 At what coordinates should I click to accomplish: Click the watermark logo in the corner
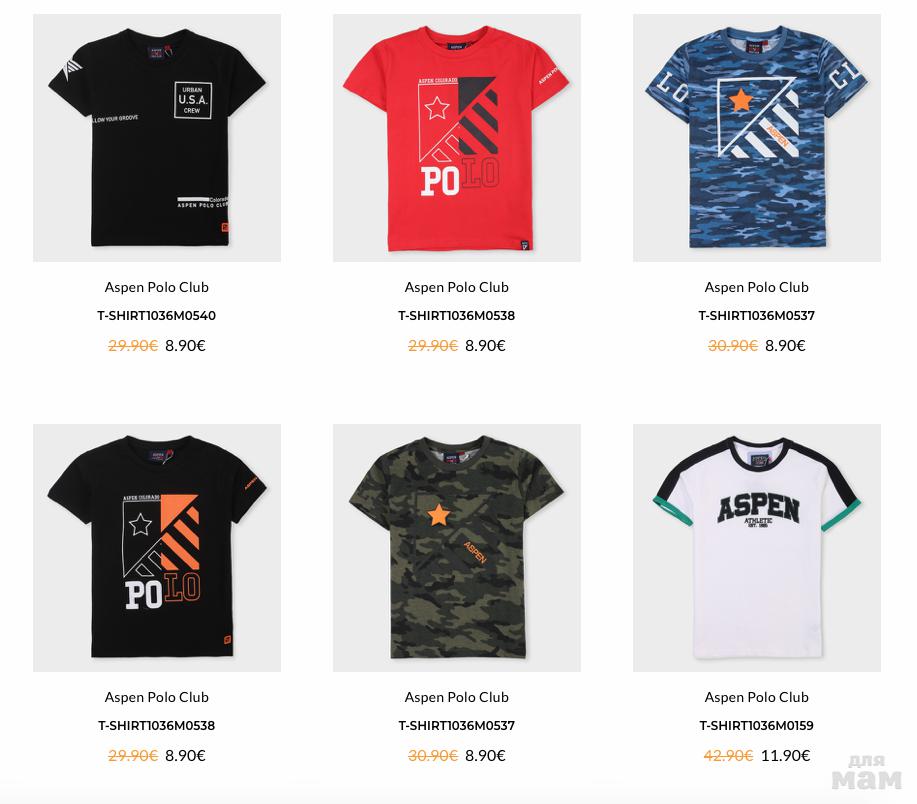pos(867,773)
